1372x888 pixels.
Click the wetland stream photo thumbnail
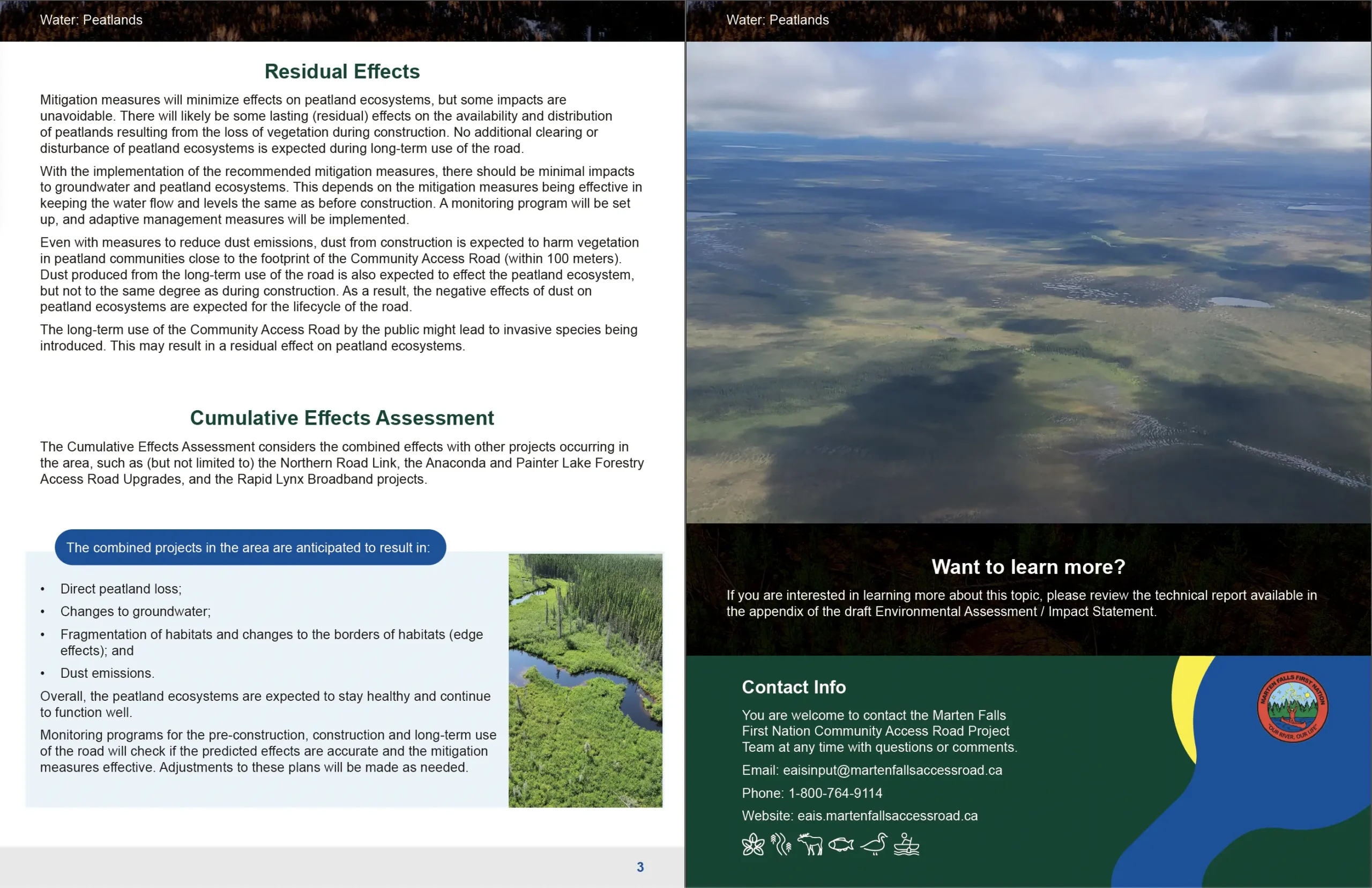pyautogui.click(x=585, y=680)
